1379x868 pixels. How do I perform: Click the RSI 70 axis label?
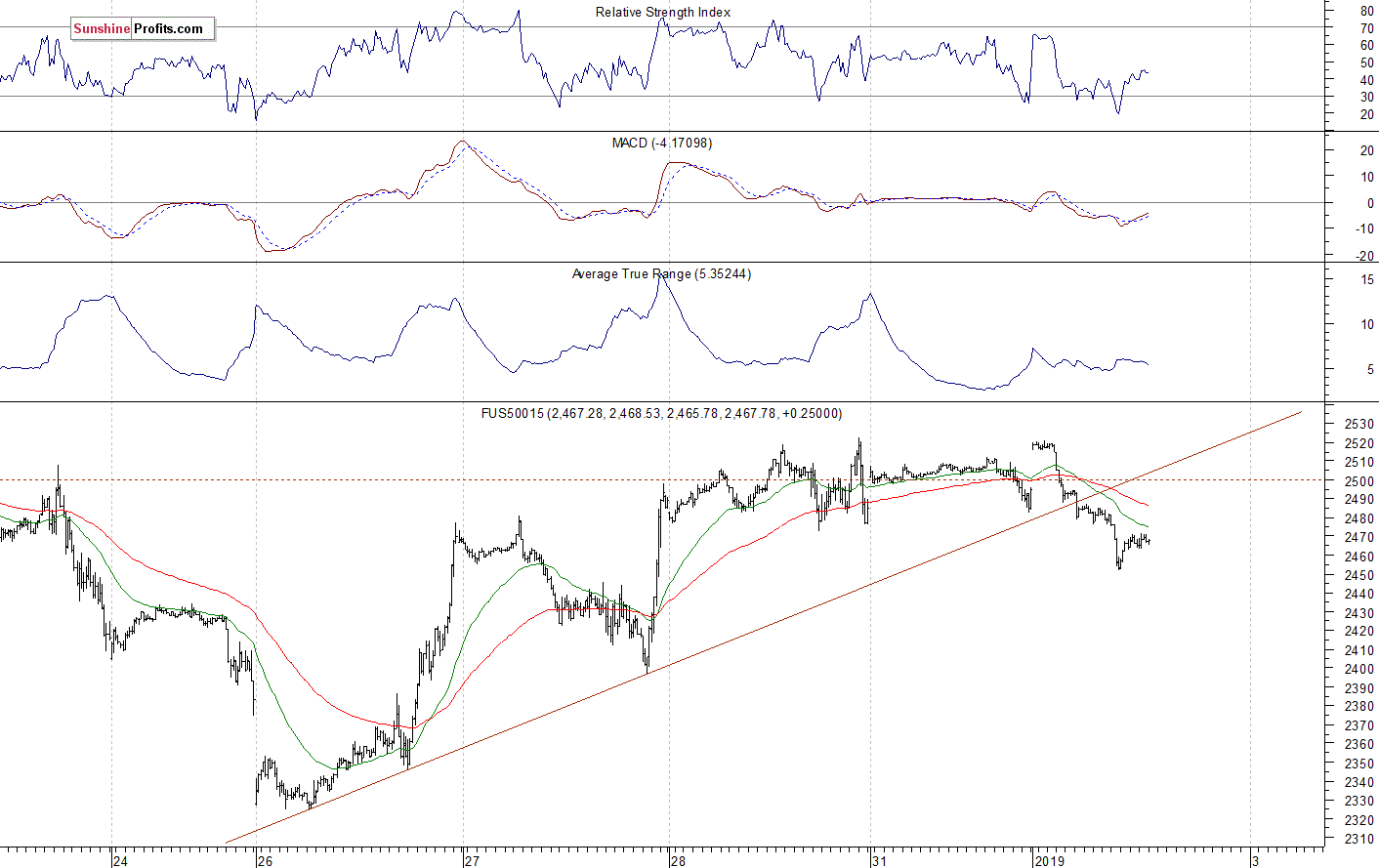coord(1367,29)
